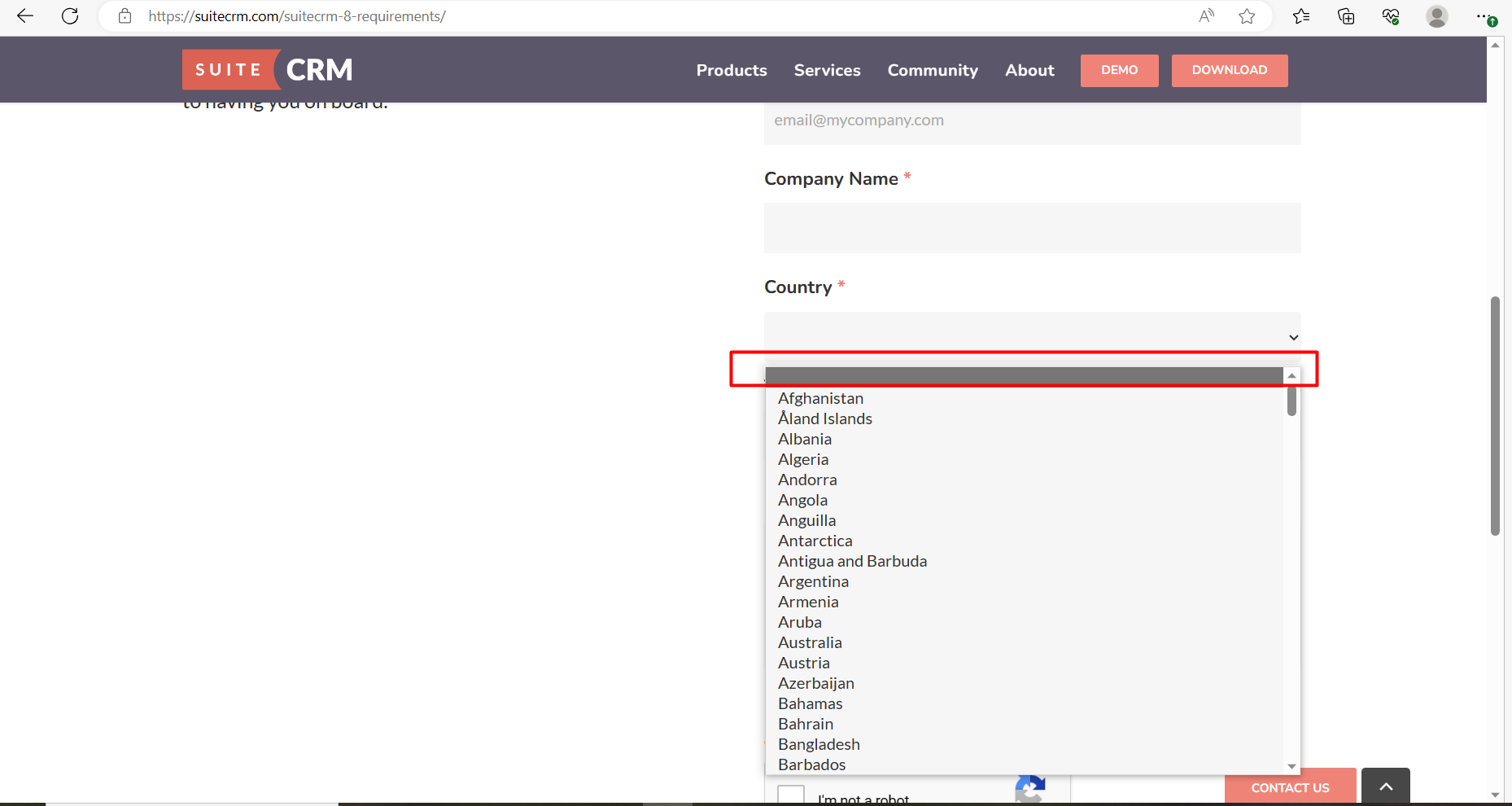This screenshot has height=806, width=1512.
Task: Reload the page with refresh icon
Action: coord(70,16)
